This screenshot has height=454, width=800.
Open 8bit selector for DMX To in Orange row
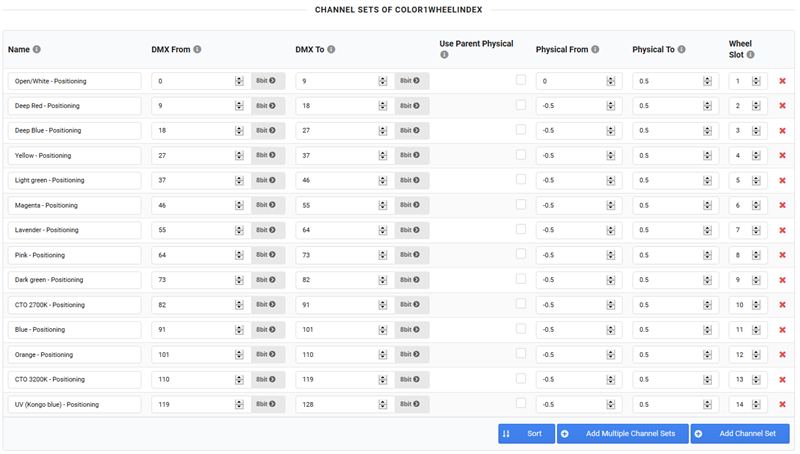tap(412, 355)
